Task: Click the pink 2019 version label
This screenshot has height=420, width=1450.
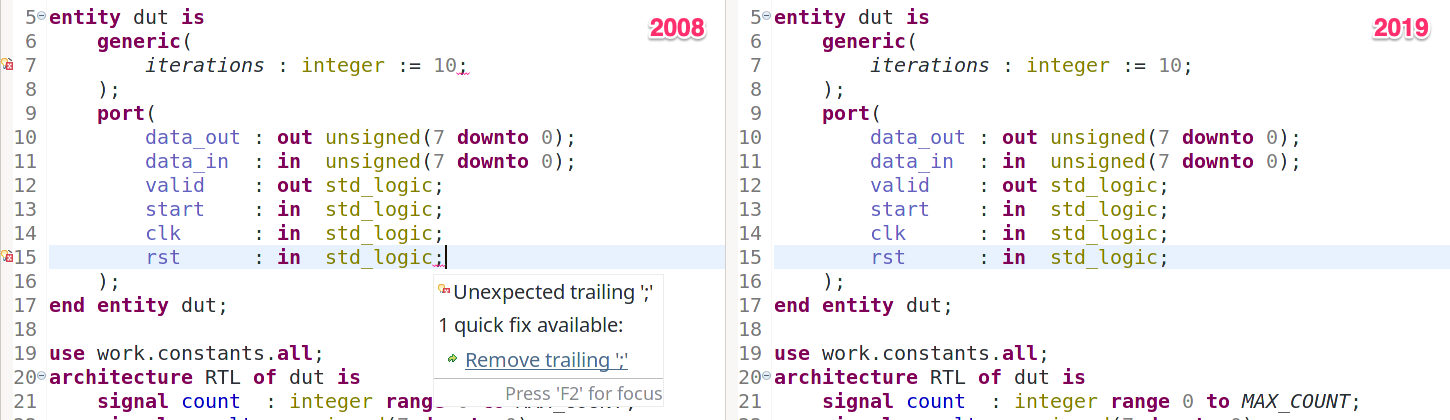Action: (1401, 29)
